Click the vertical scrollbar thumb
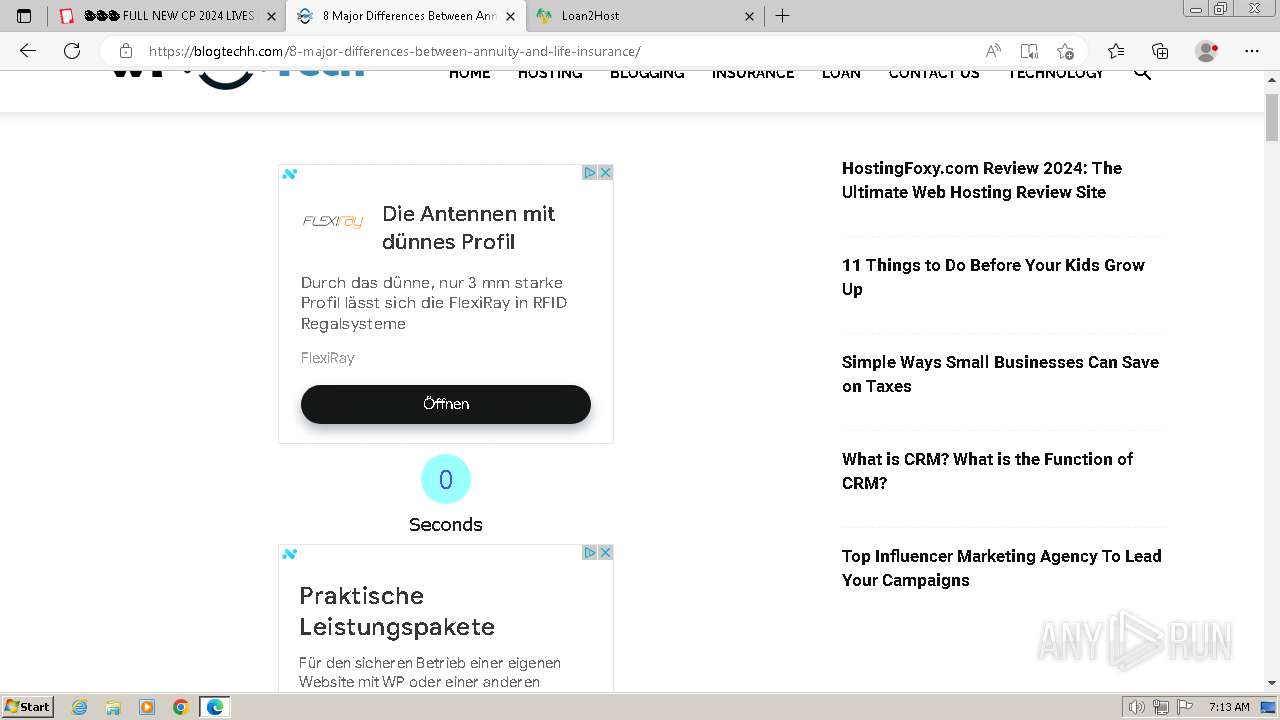Image resolution: width=1280 pixels, height=720 pixels. click(x=1272, y=118)
